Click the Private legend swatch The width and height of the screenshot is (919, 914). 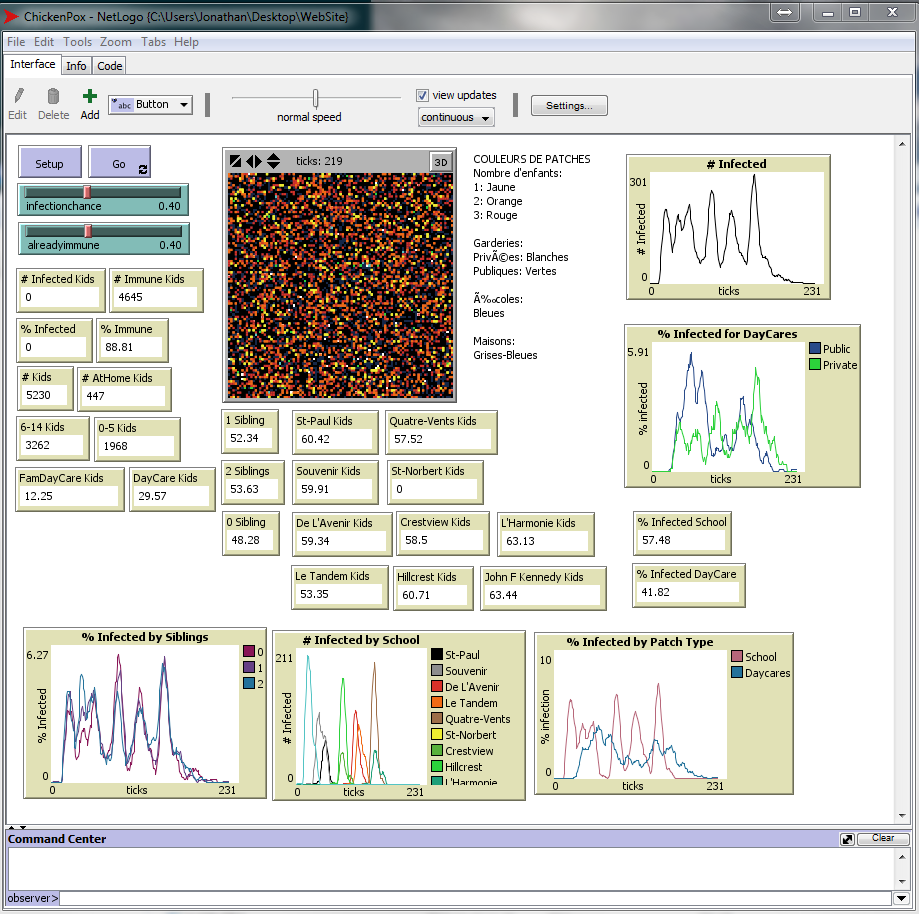tap(814, 365)
